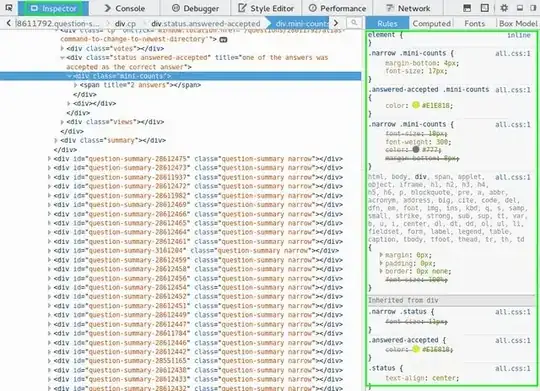Screen dimensions: 540x391
Task: Activate the element picker tool
Action: [9, 8]
